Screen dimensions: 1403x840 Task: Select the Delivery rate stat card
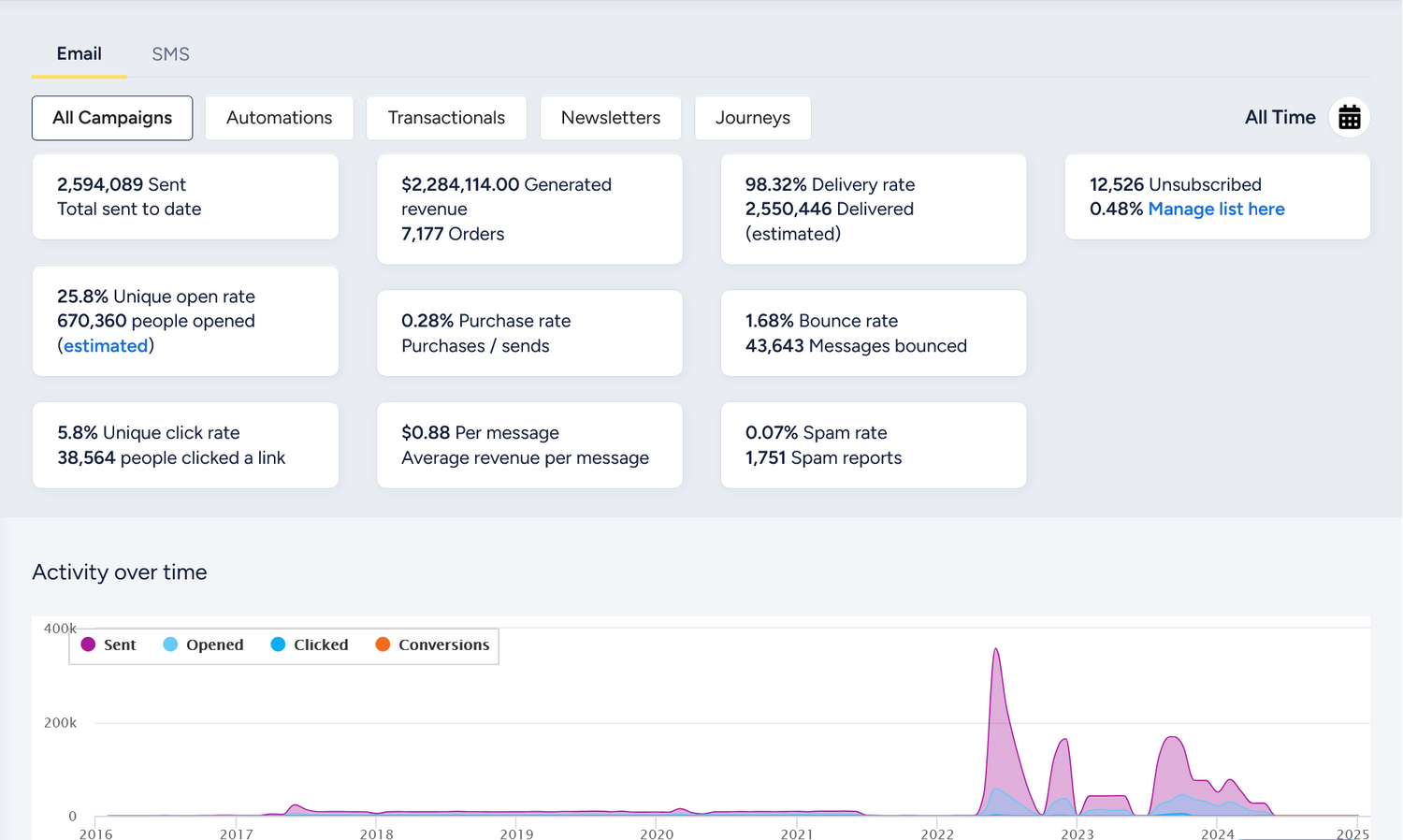(x=873, y=210)
